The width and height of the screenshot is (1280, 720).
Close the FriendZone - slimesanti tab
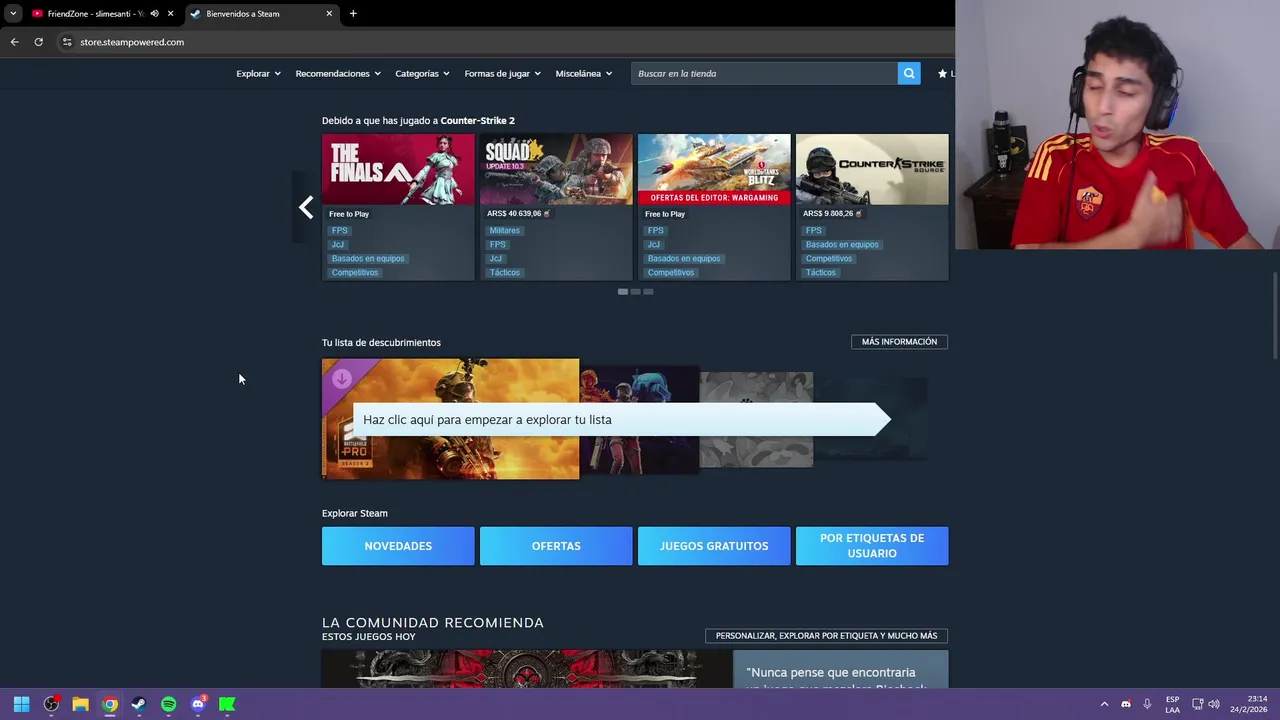pos(170,14)
